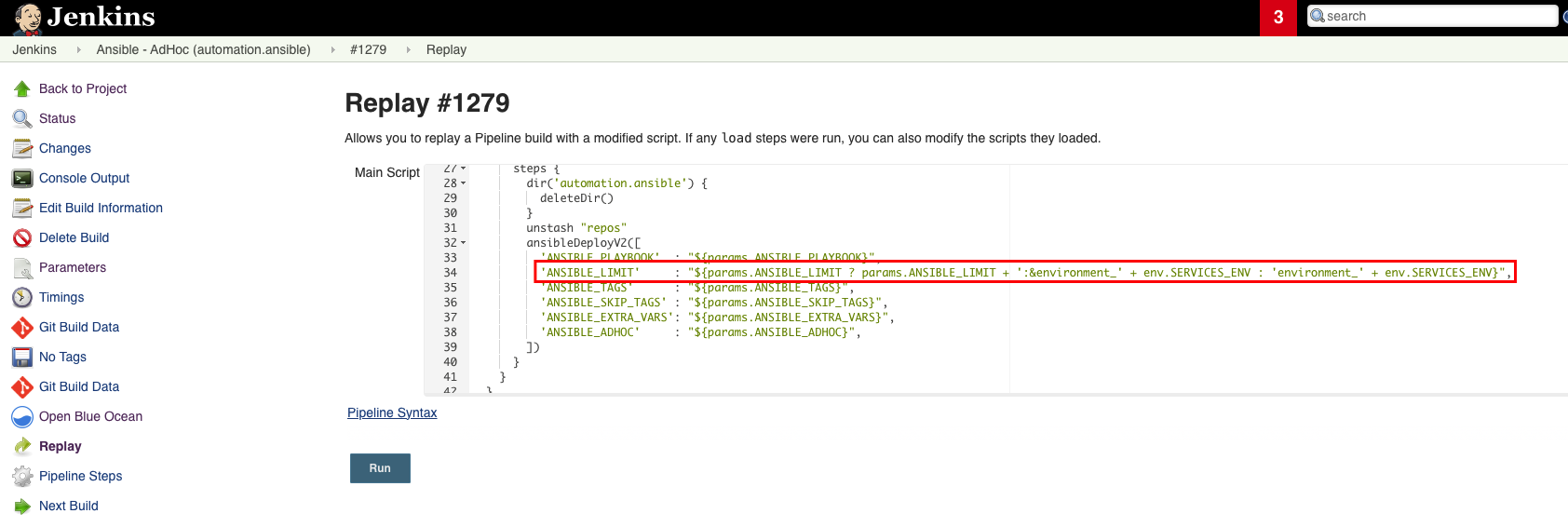The width and height of the screenshot is (1568, 527).
Task: Click the search magnifier icon in header
Action: tap(1318, 16)
